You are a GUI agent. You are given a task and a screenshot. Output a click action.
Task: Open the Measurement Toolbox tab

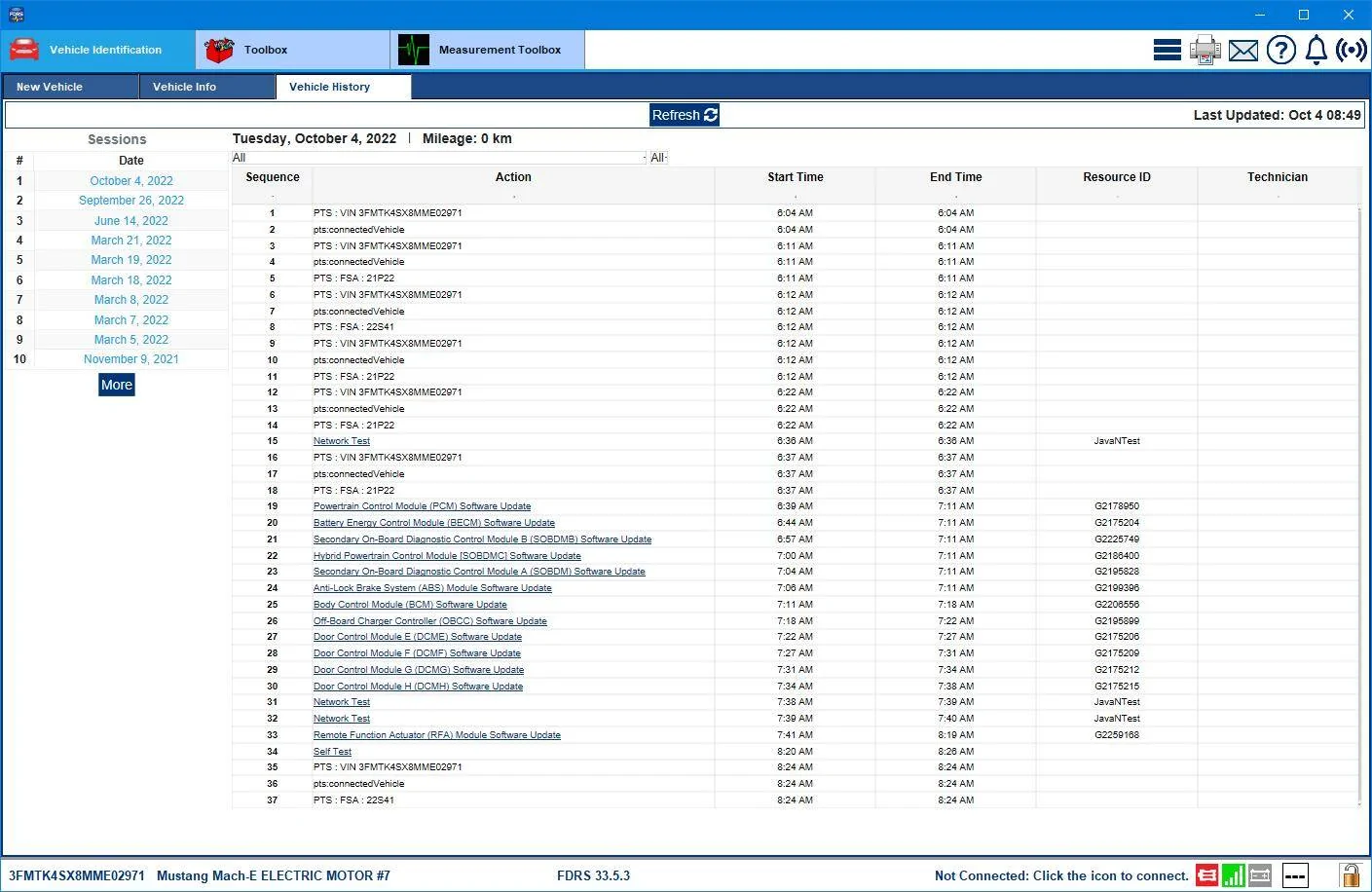click(x=487, y=50)
